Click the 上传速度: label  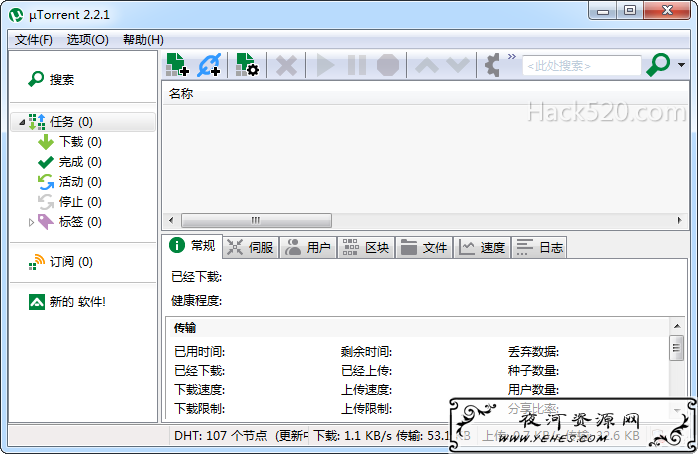366,389
